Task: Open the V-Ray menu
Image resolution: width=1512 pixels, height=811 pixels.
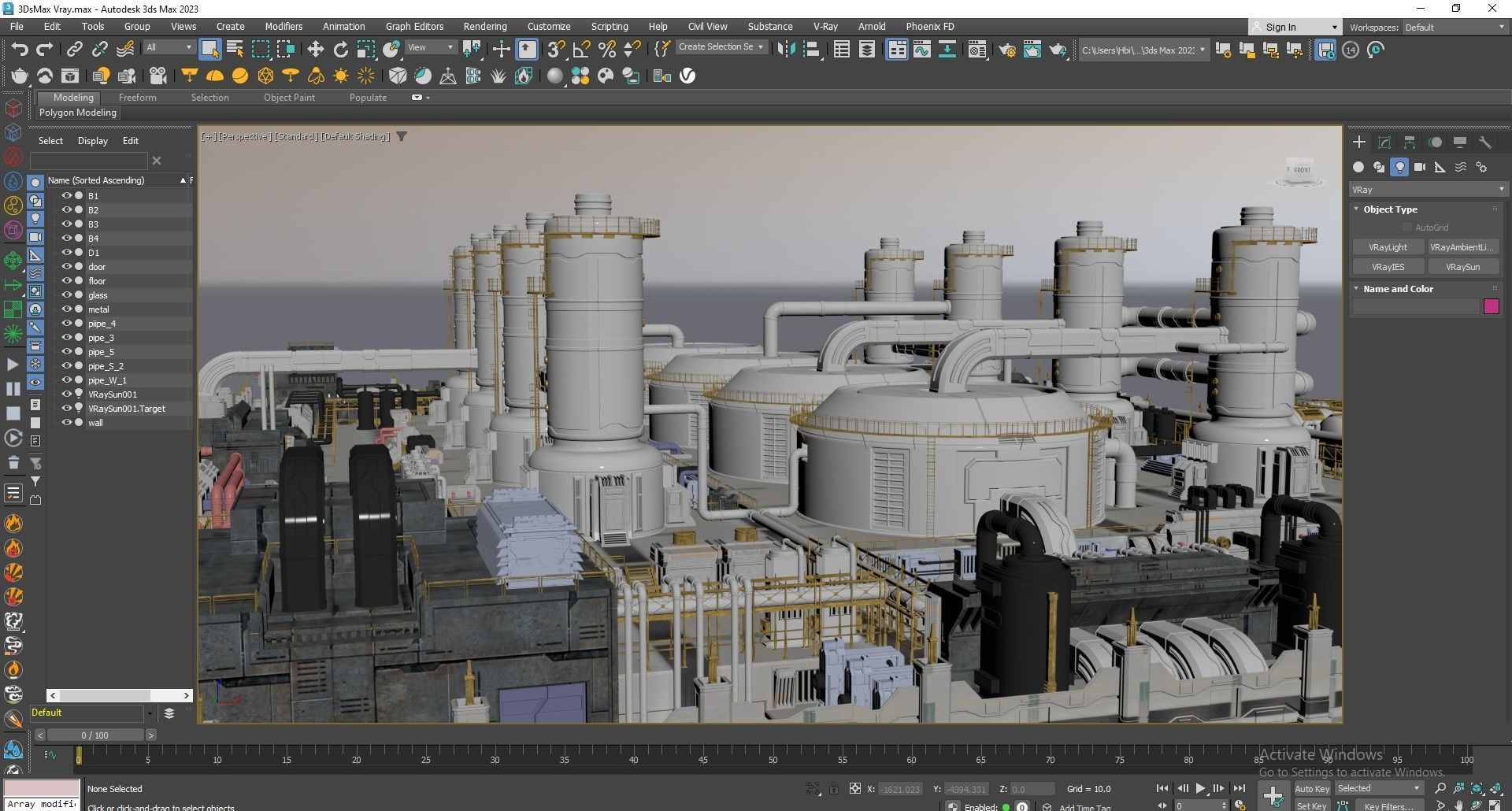Action: tap(825, 26)
